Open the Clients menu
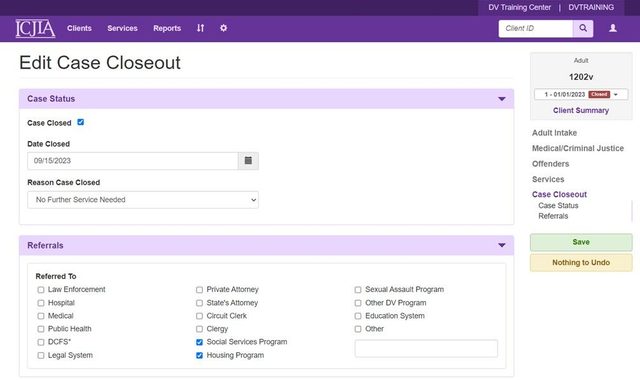Image resolution: width=640 pixels, height=380 pixels. point(79,28)
